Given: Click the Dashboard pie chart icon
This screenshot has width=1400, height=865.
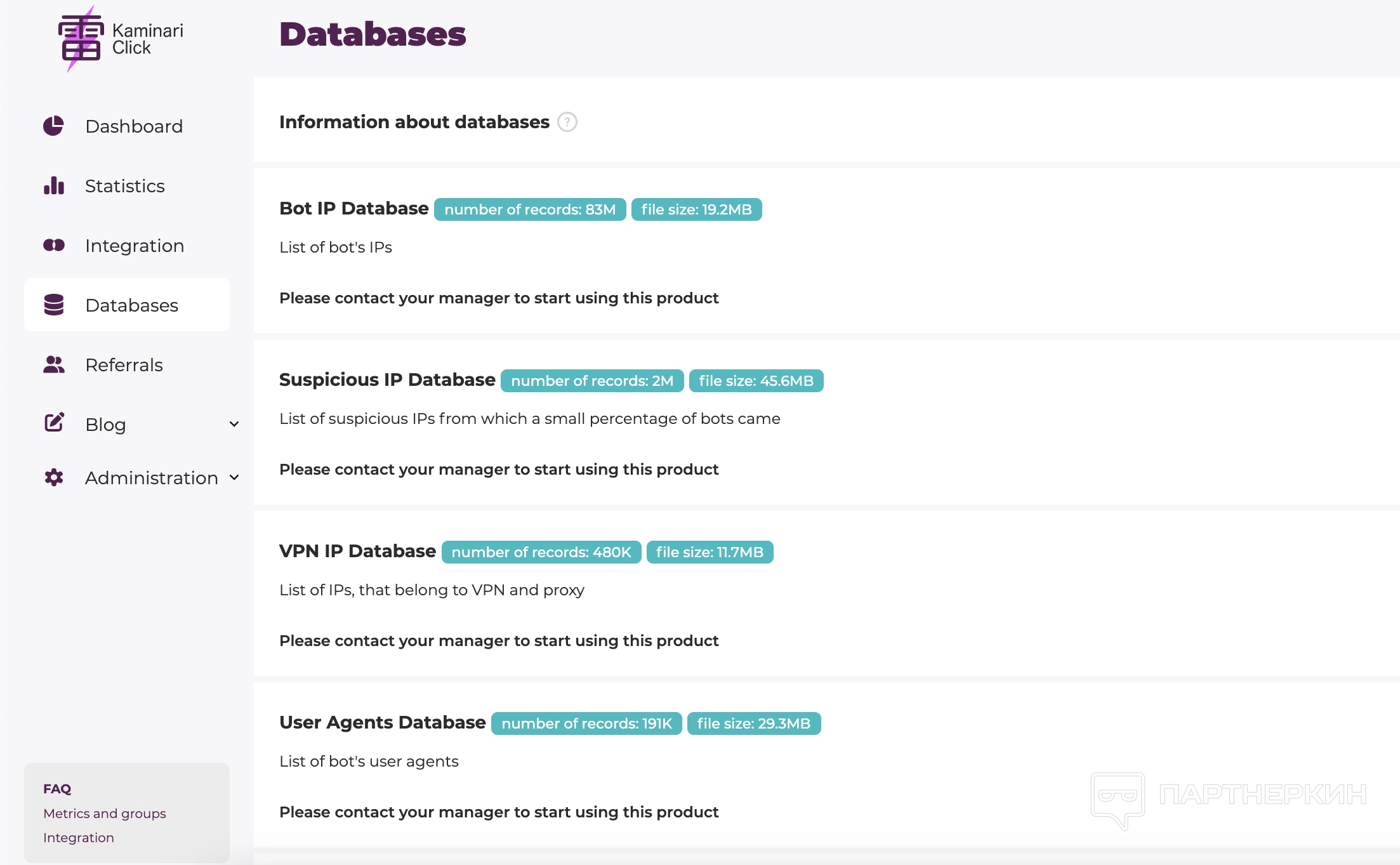Looking at the screenshot, I should click(x=54, y=126).
